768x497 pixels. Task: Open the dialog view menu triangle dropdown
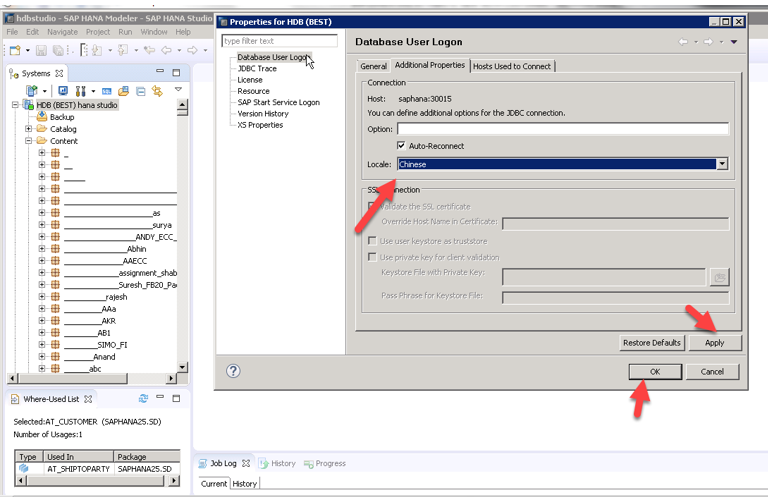(734, 42)
